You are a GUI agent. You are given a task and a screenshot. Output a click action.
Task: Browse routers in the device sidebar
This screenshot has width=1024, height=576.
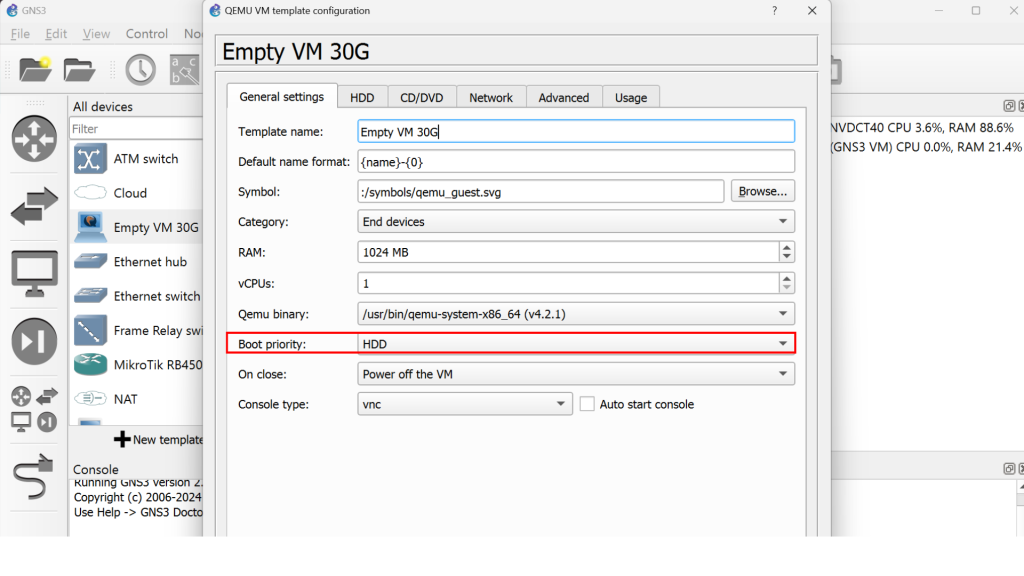(34, 138)
